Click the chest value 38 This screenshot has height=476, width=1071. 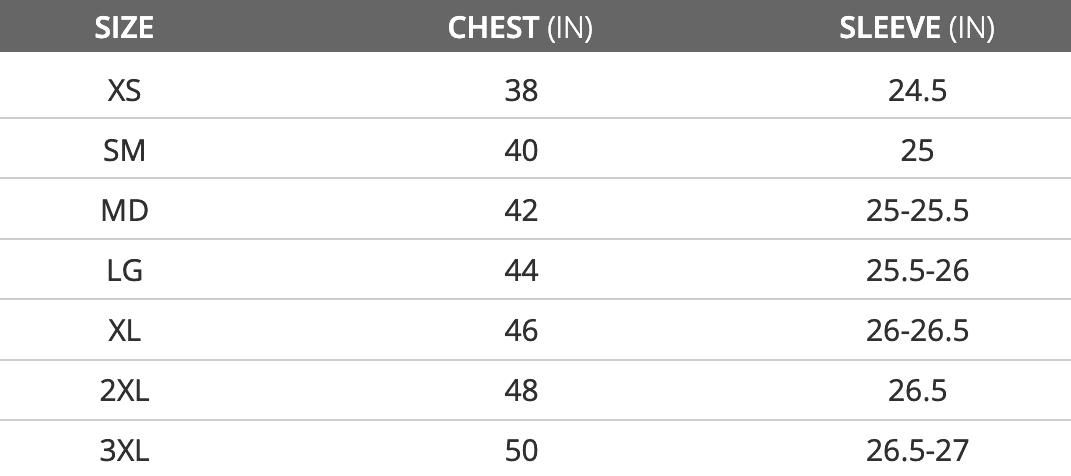(x=521, y=90)
